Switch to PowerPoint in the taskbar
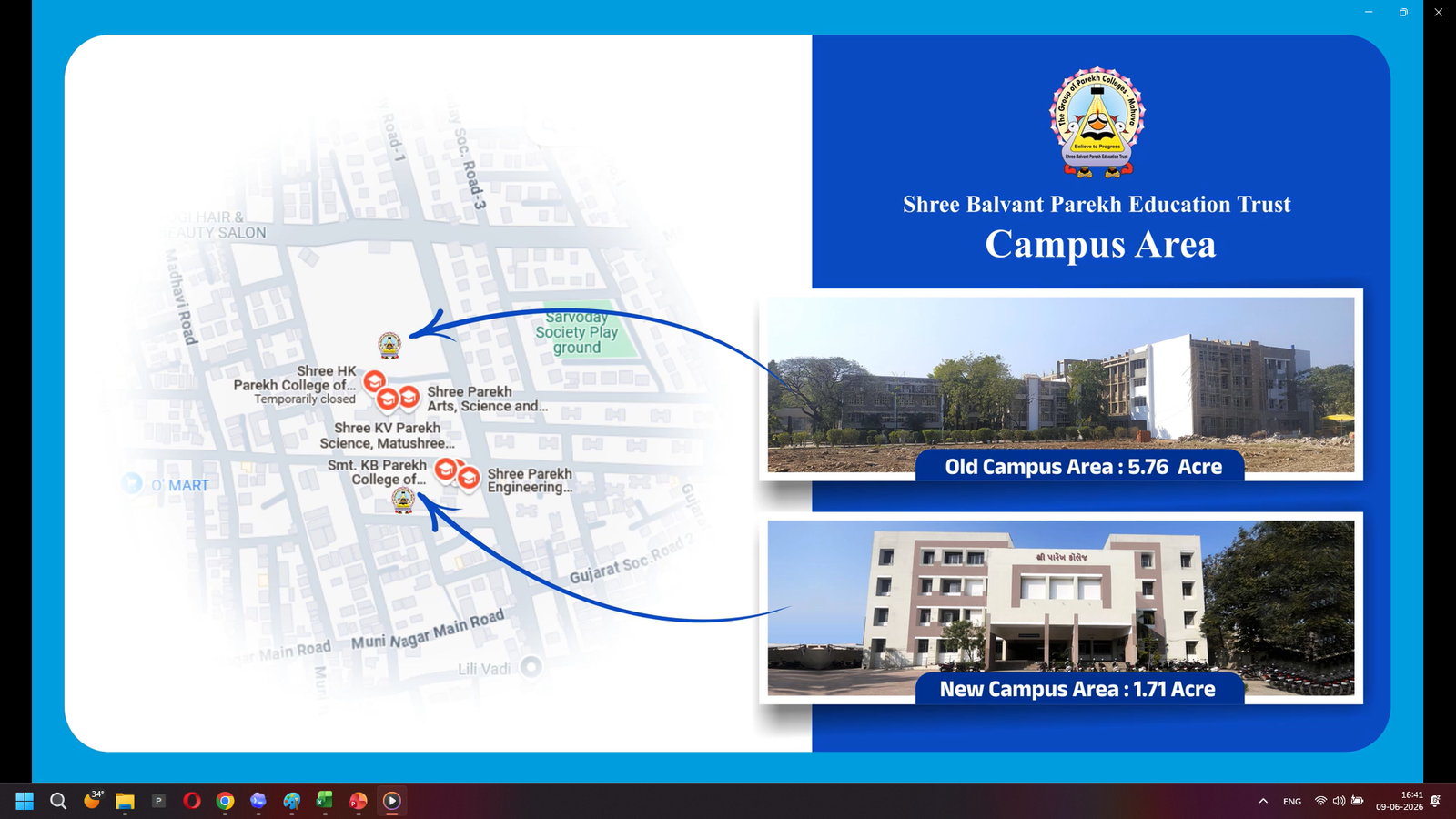The height and width of the screenshot is (819, 1456). 359,801
